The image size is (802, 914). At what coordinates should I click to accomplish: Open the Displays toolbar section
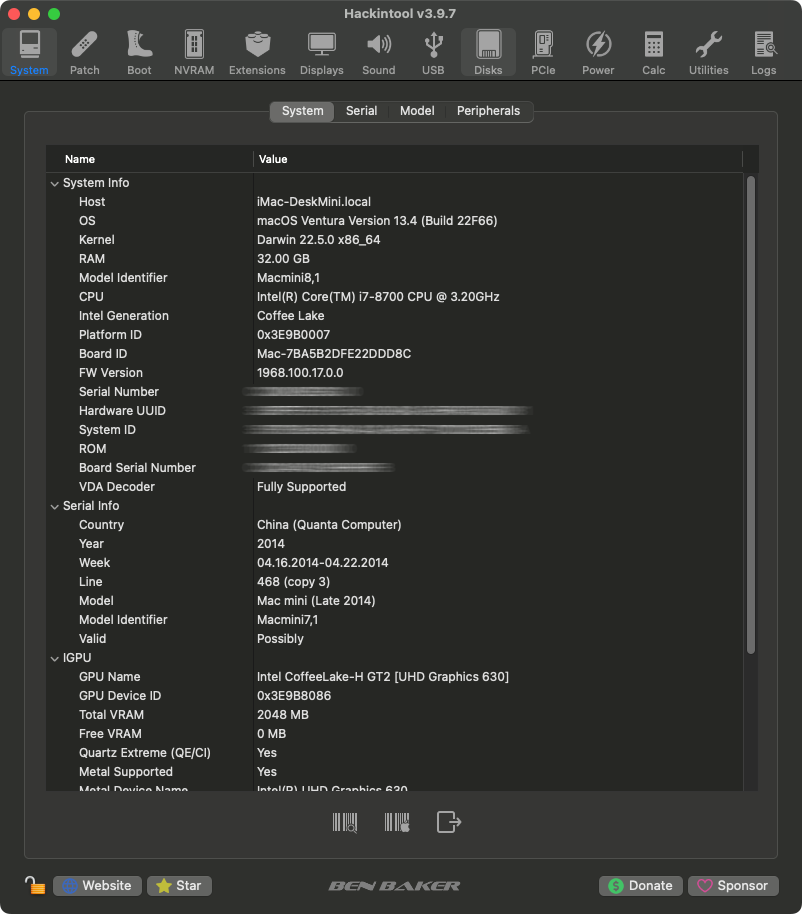click(x=322, y=52)
